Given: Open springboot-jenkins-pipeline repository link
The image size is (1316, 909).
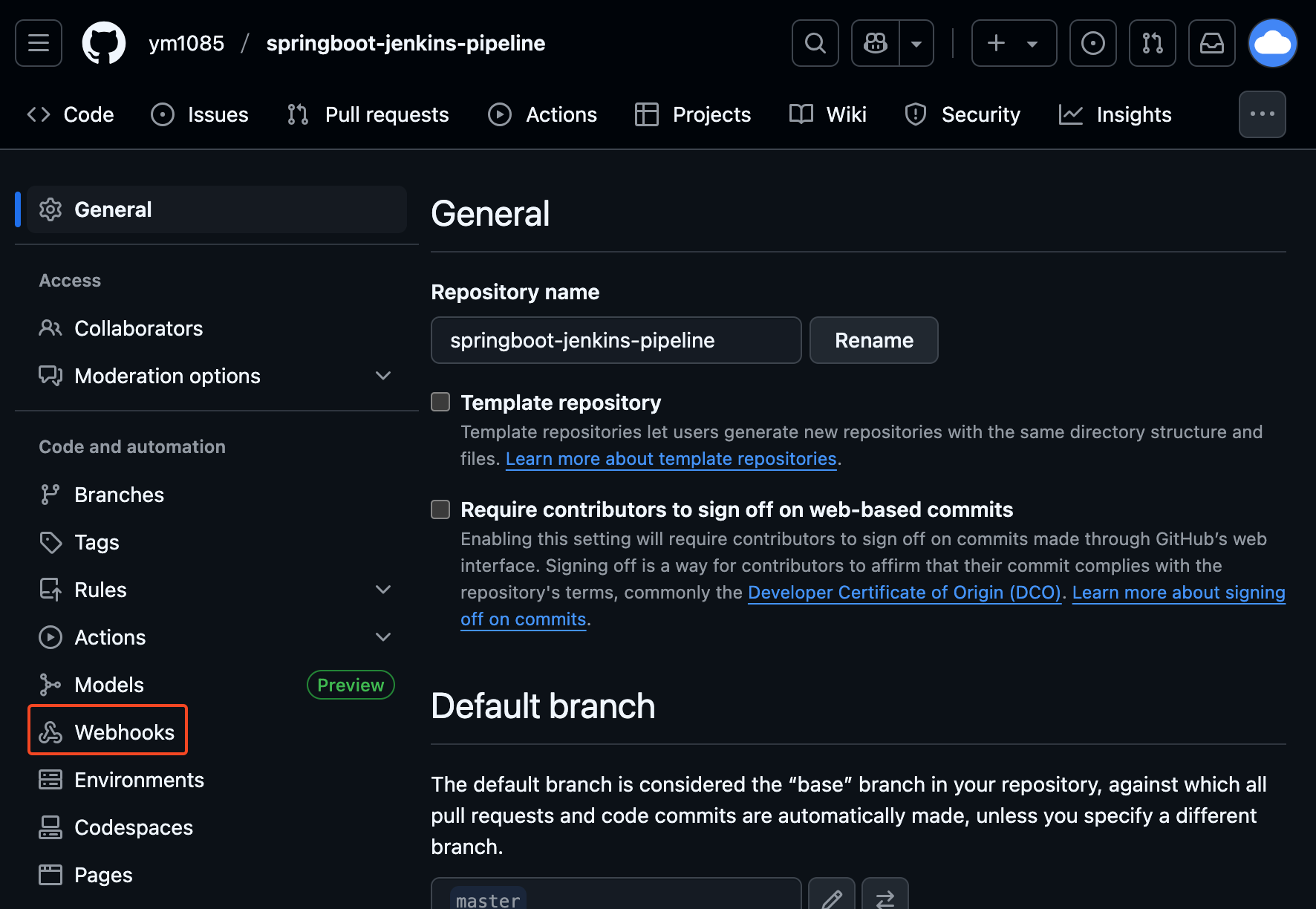Looking at the screenshot, I should tap(405, 43).
